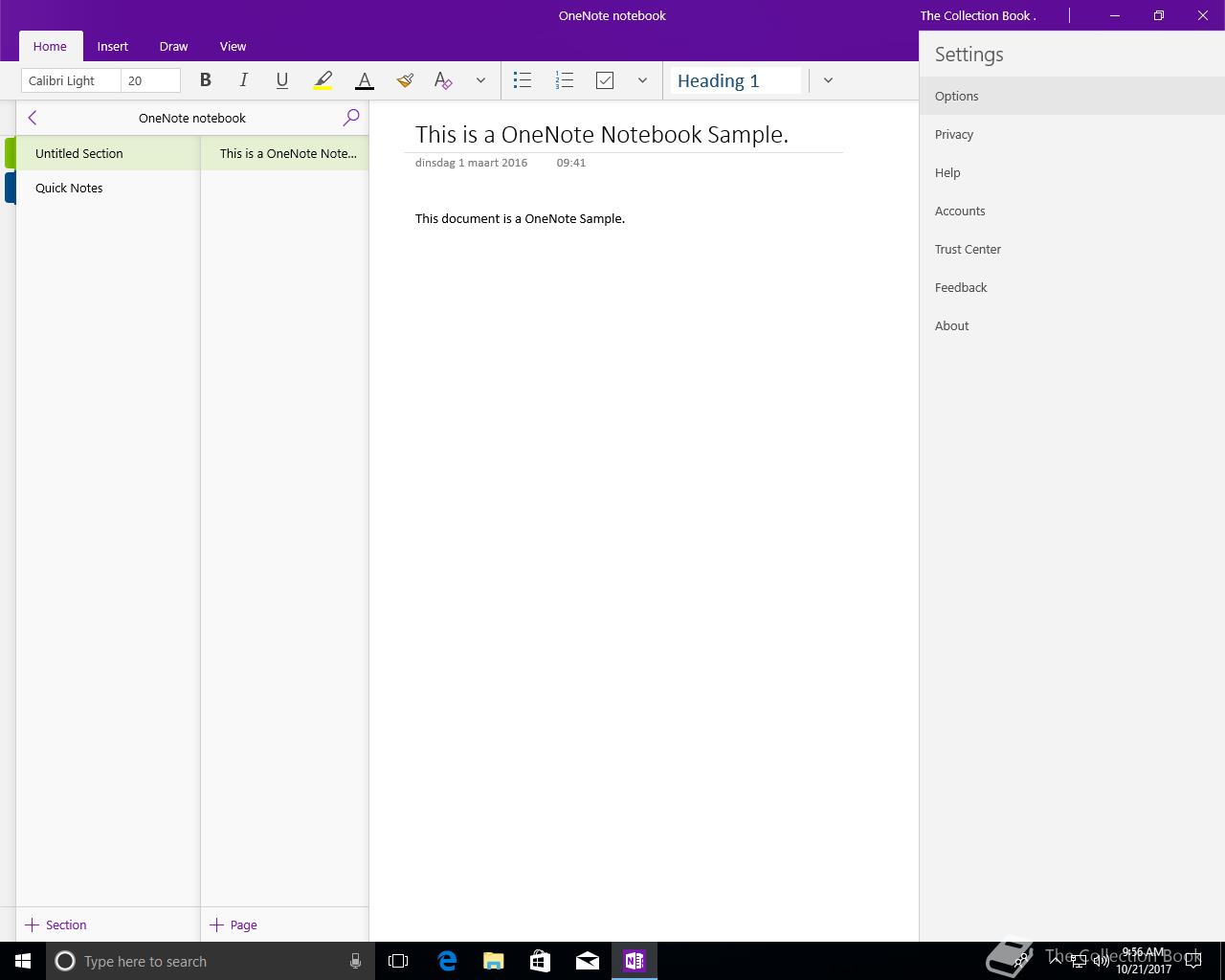Click body text 'This document is a OneNote Sample.'
This screenshot has height=980, width=1225.
520,218
